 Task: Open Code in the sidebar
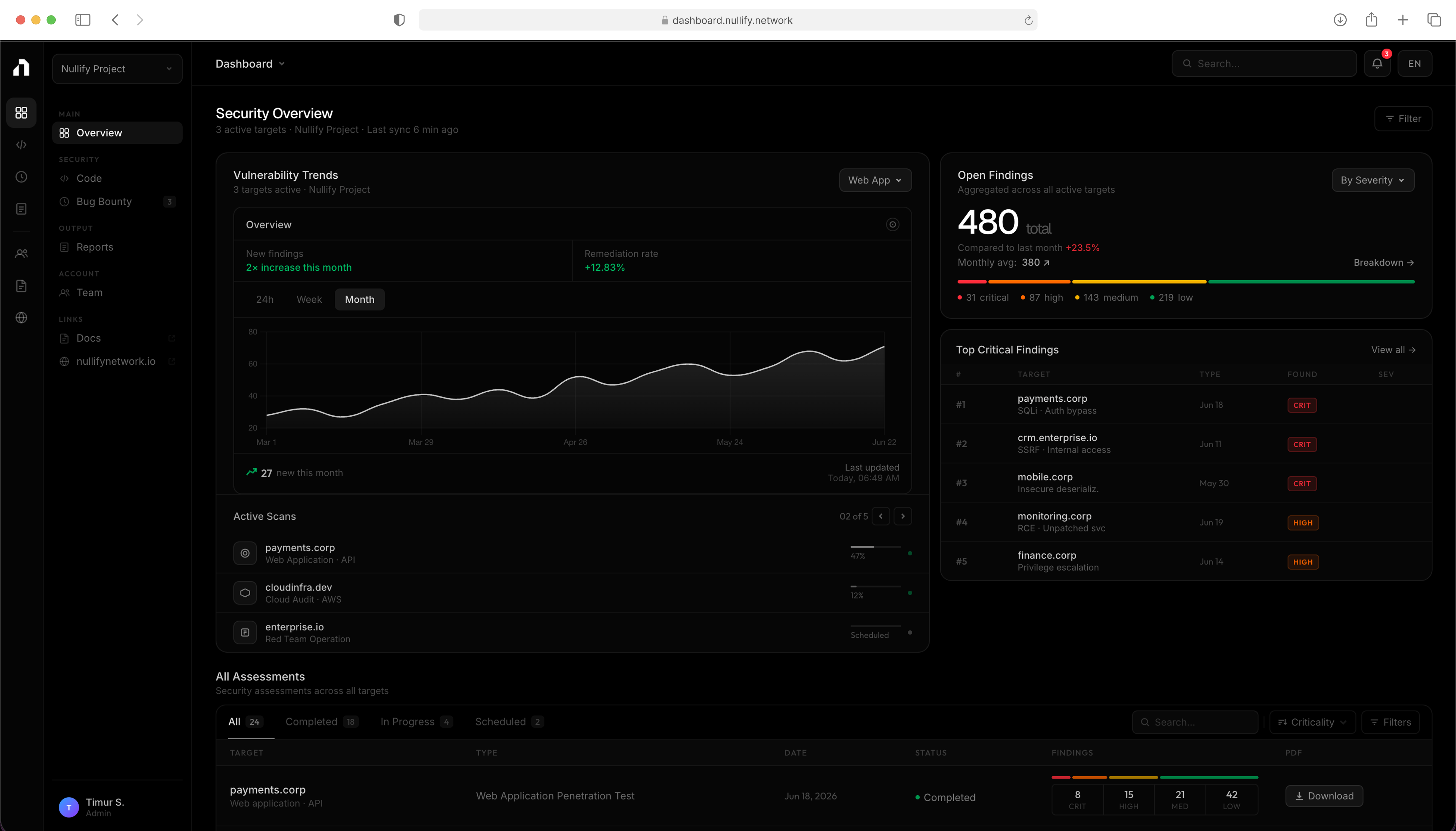click(117, 179)
